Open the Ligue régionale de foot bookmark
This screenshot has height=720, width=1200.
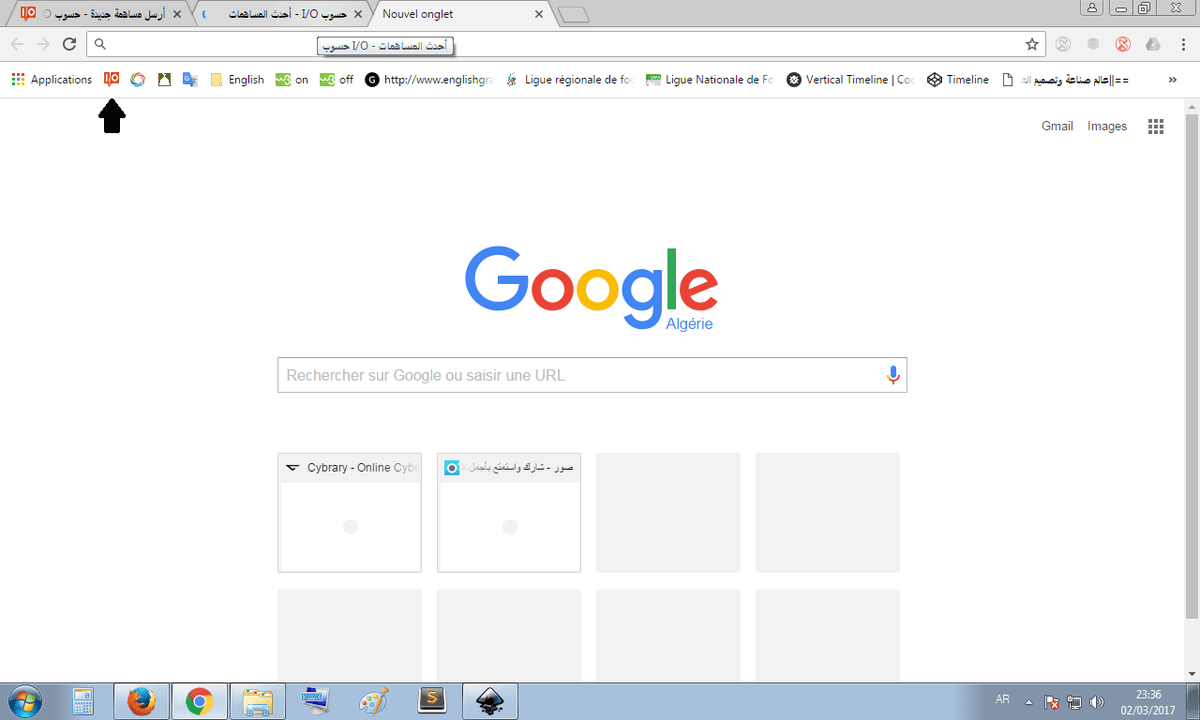(570, 80)
